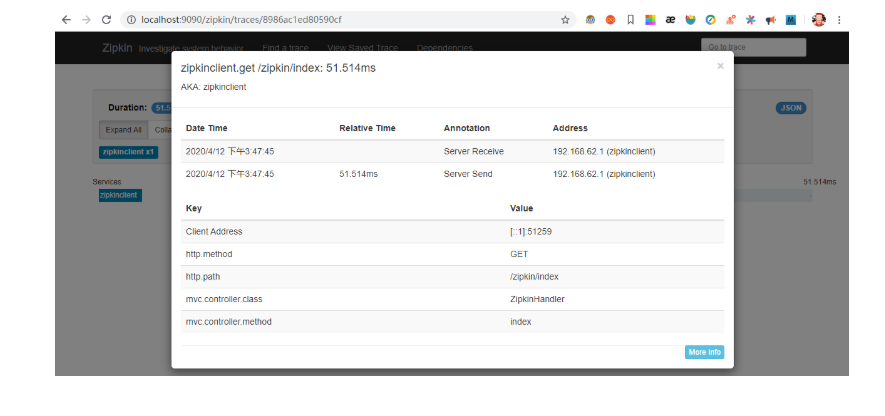Open the blue 'M' extension icon
885x416 pixels.
tap(791, 20)
